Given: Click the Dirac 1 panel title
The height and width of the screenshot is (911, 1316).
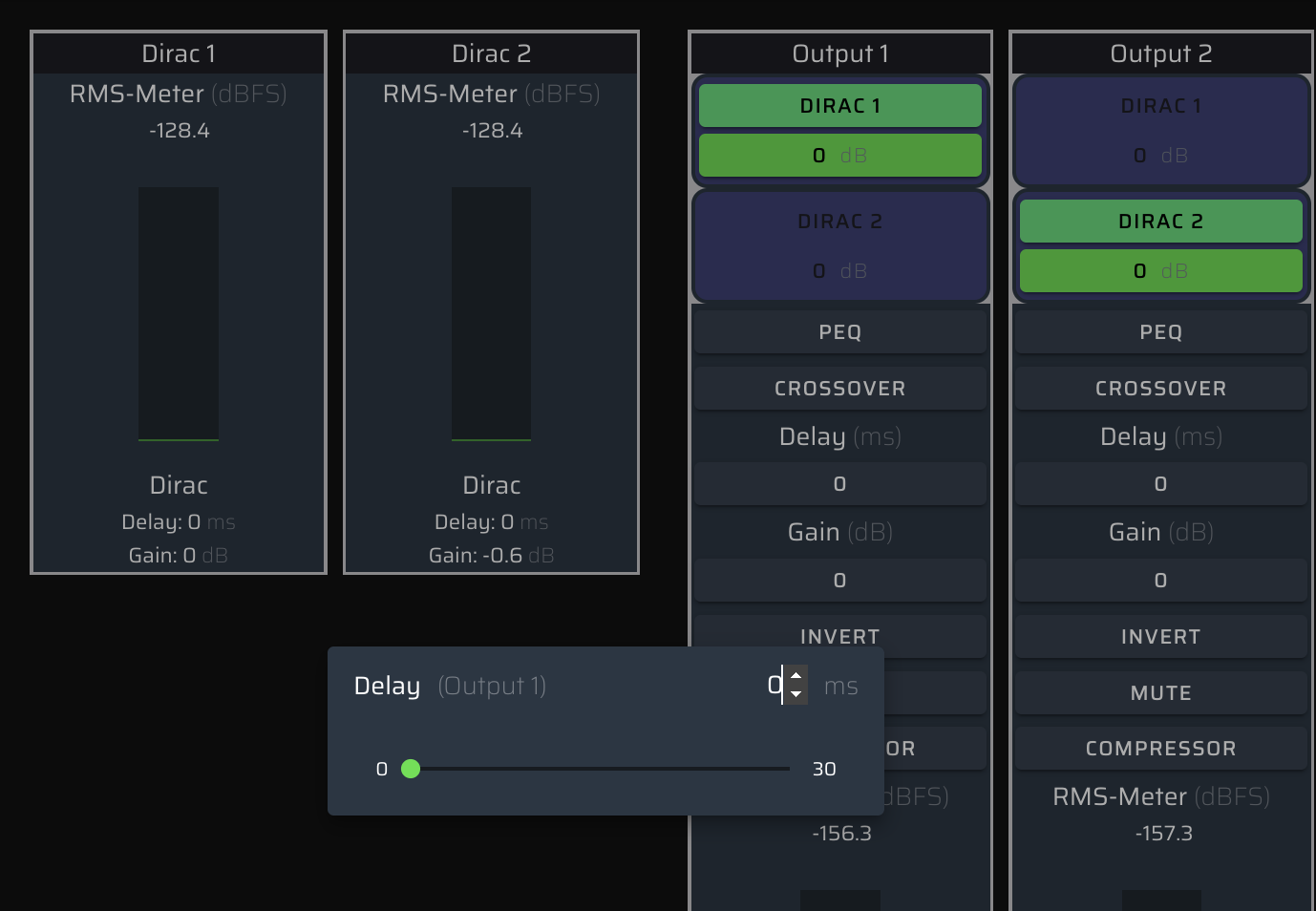Looking at the screenshot, I should (179, 53).
